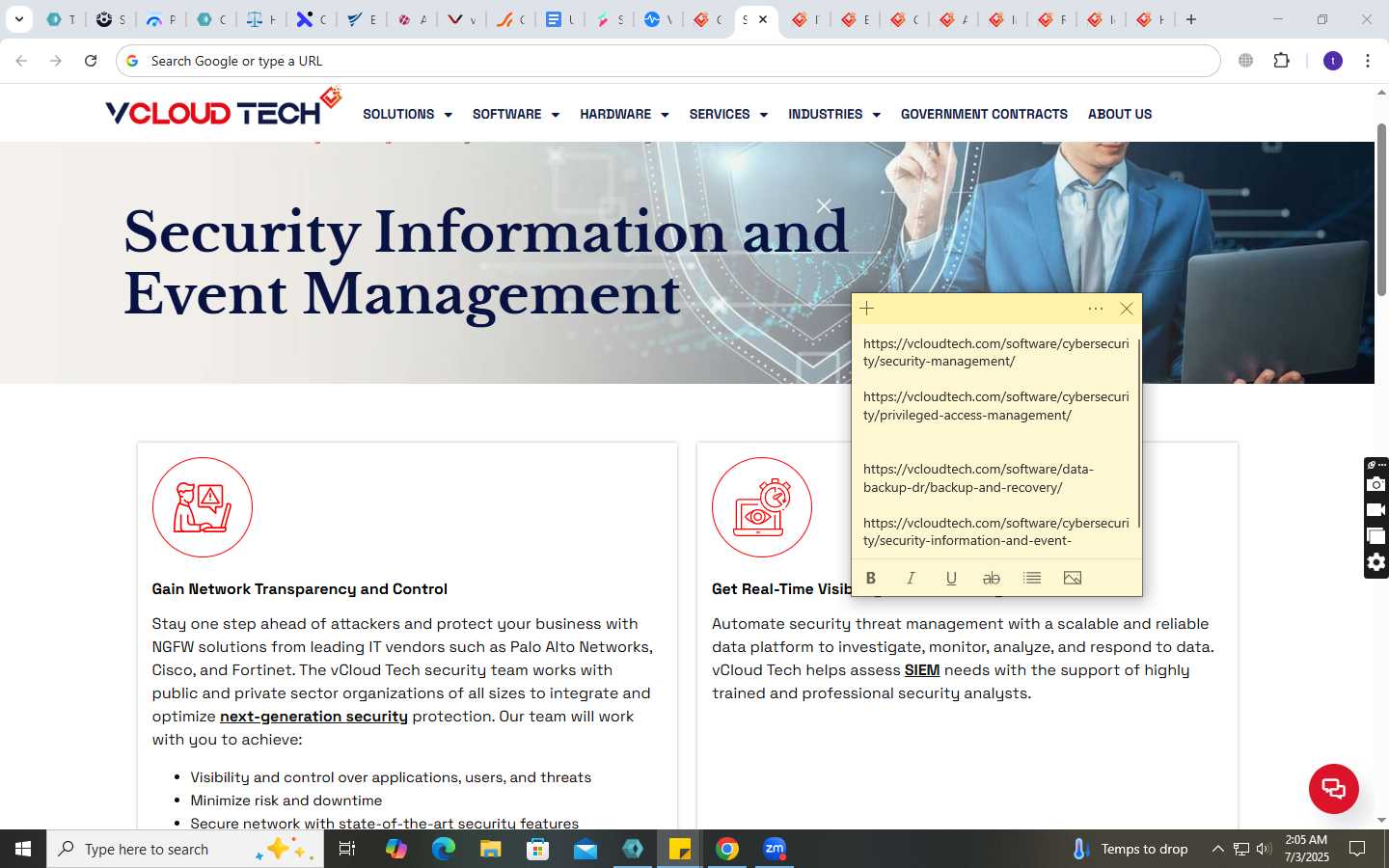
Task: Reload the current page
Action: (x=91, y=61)
